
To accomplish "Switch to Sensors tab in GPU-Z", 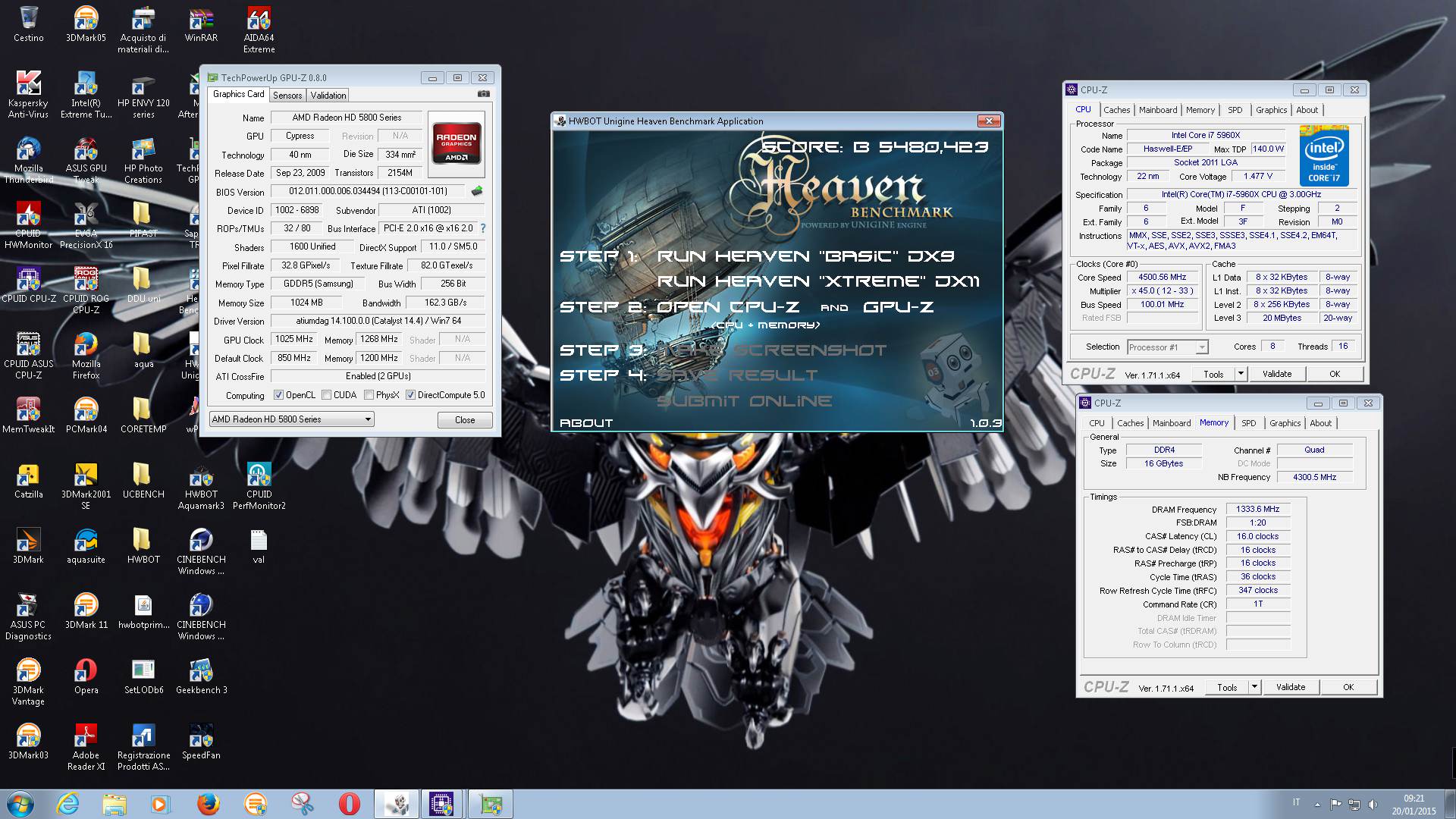I will (x=287, y=96).
